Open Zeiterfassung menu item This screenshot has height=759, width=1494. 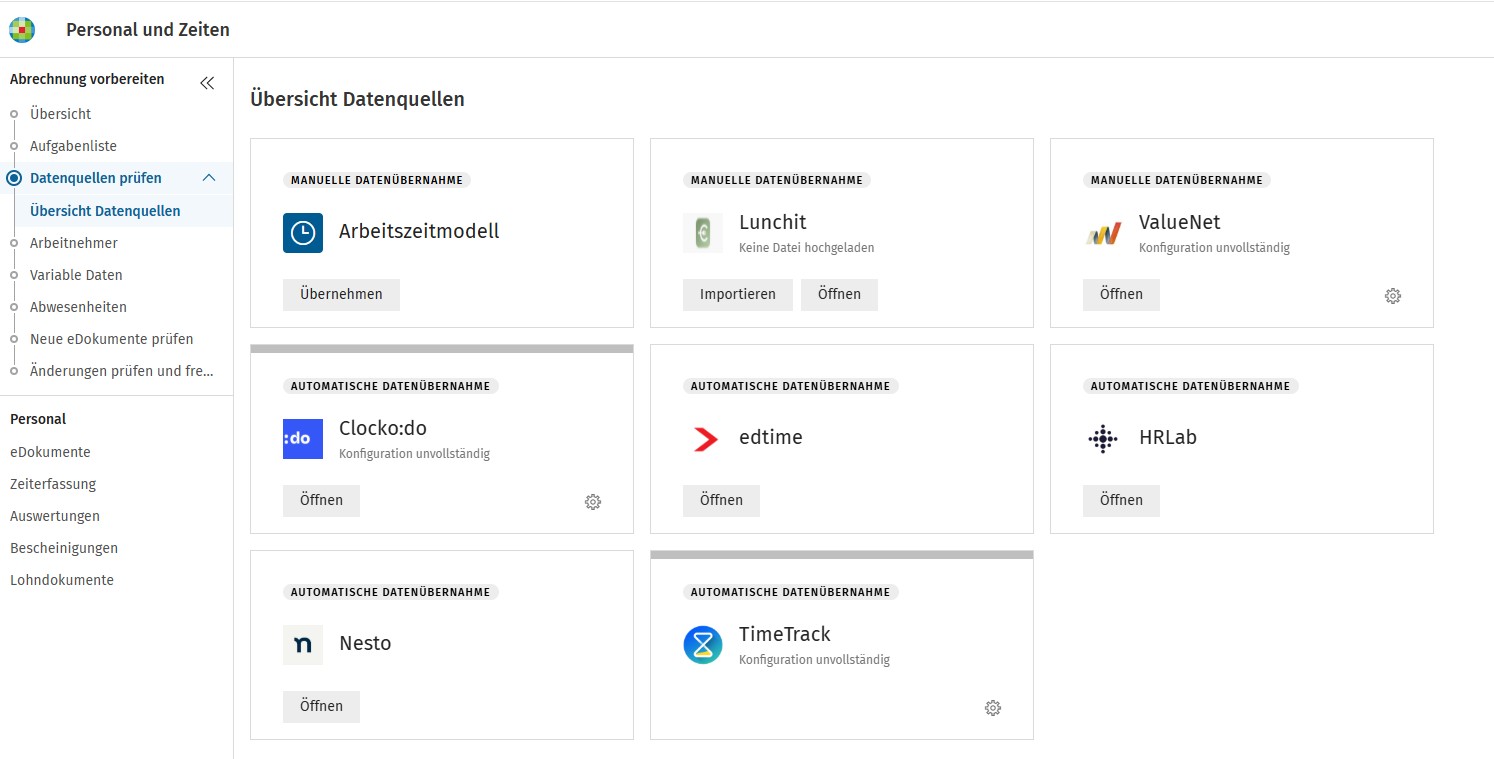coord(53,484)
